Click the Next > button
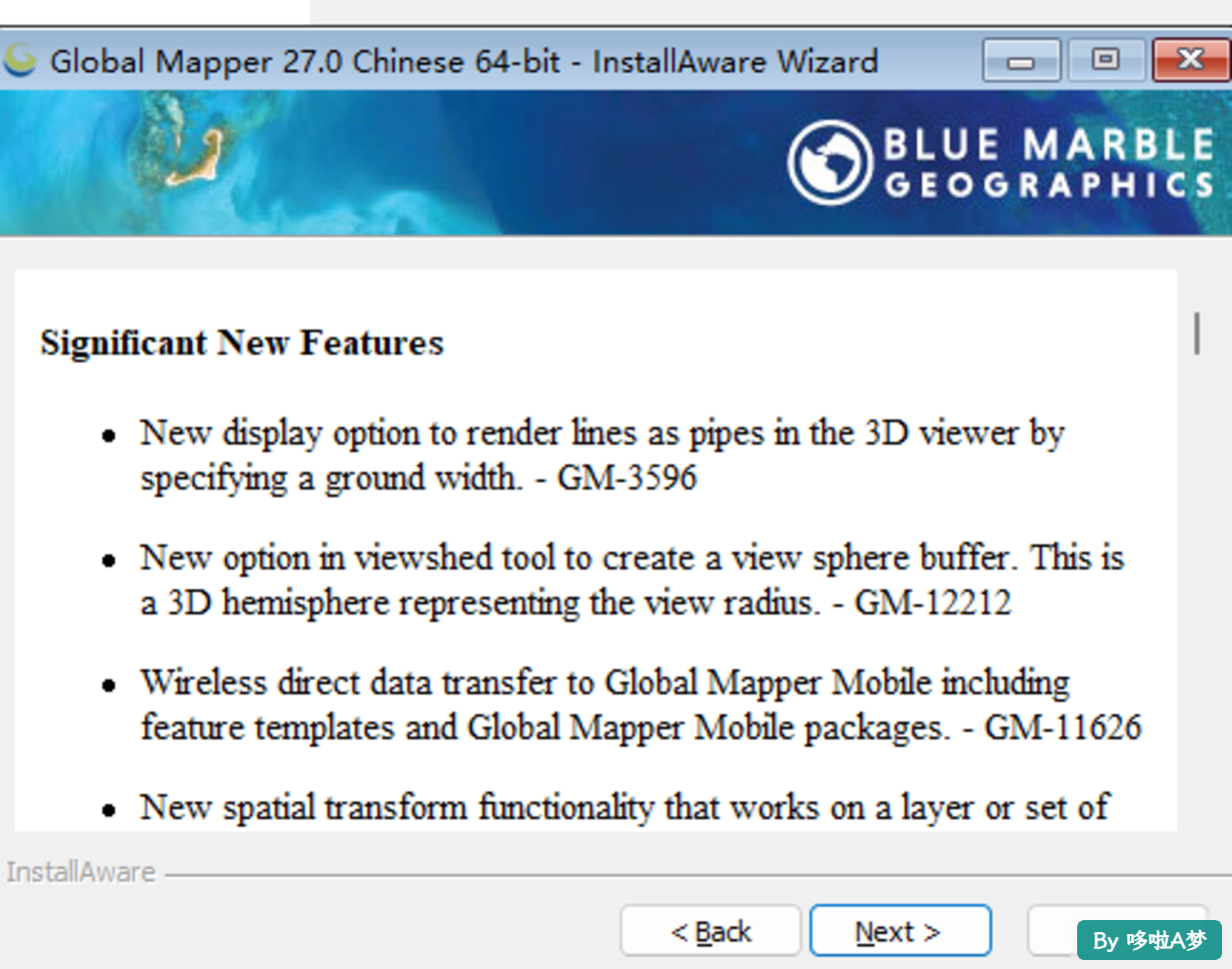The width and height of the screenshot is (1232, 969). (900, 931)
